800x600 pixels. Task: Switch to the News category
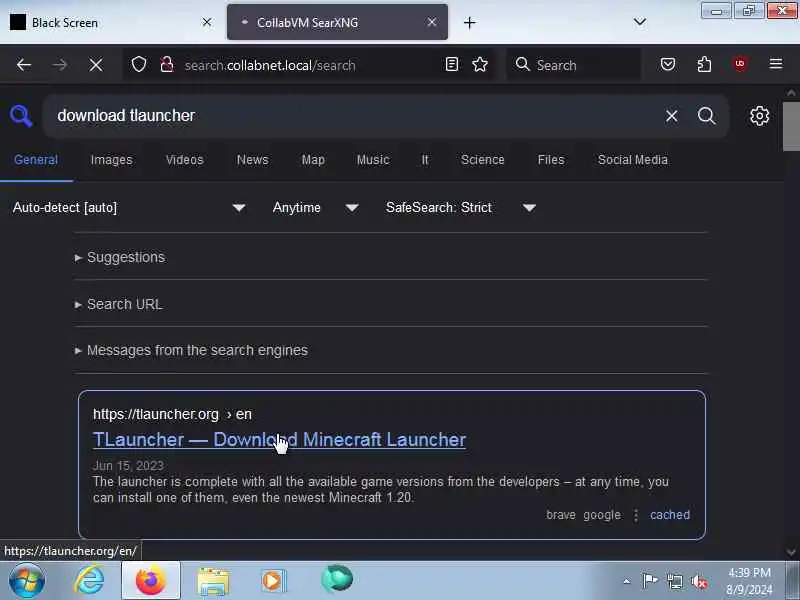pyautogui.click(x=252, y=160)
